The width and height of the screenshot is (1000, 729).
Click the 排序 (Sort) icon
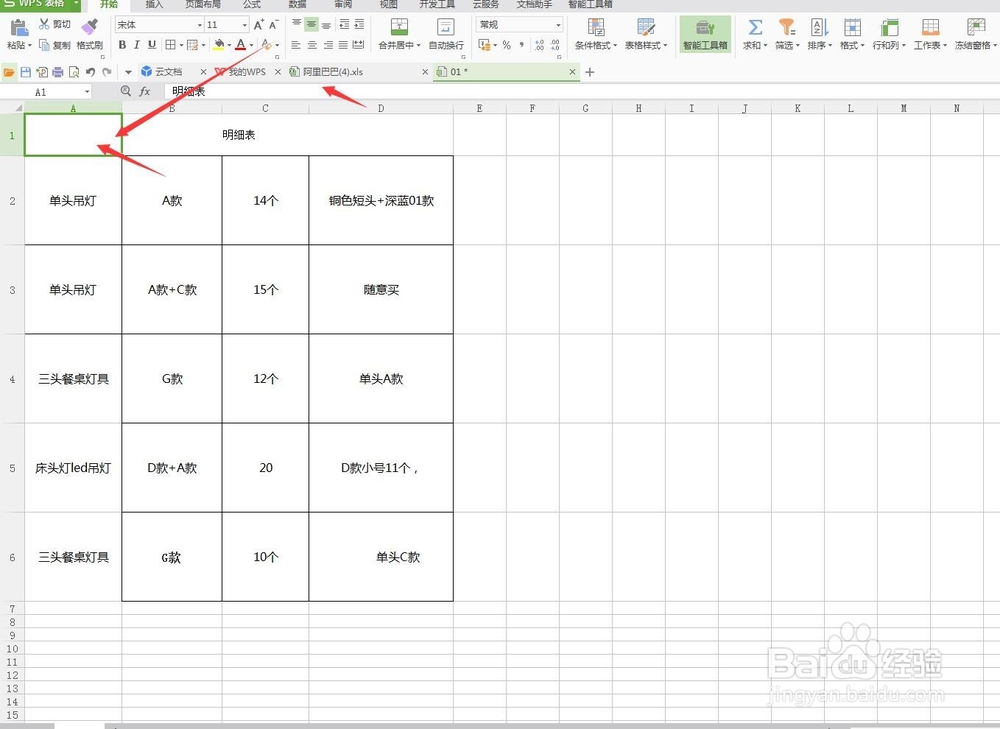click(x=817, y=27)
